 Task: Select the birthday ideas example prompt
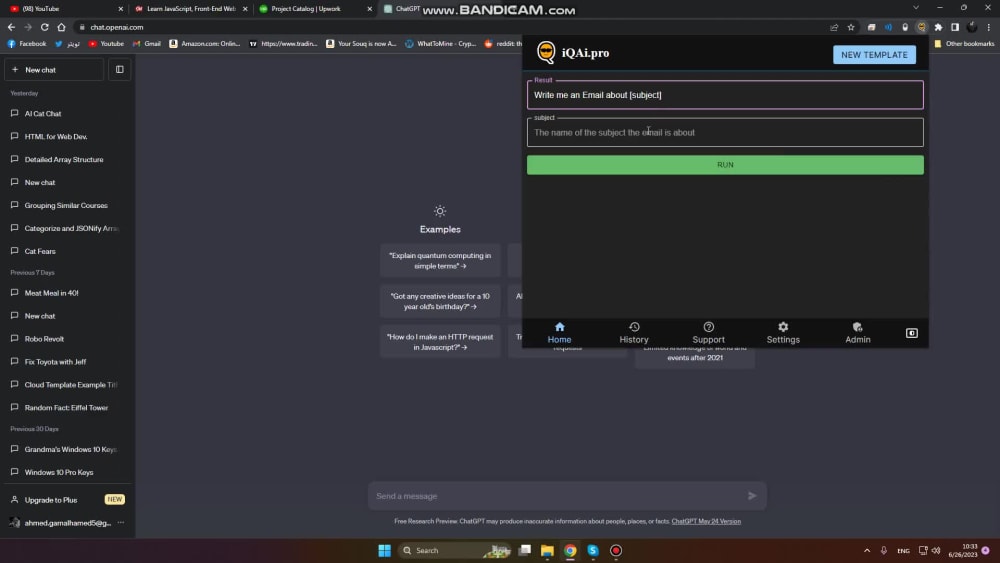(x=440, y=301)
